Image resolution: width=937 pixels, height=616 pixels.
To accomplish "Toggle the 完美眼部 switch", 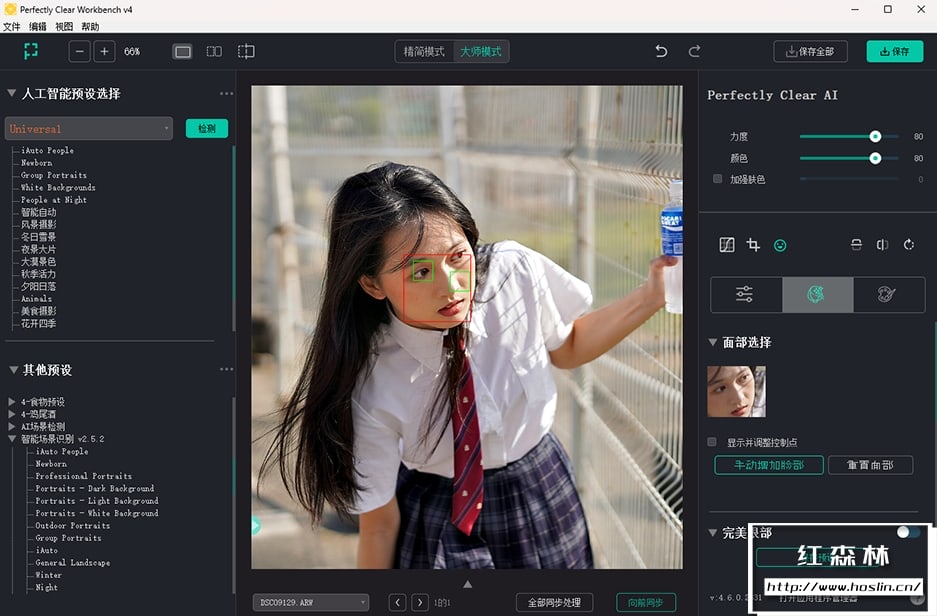I will (x=908, y=532).
